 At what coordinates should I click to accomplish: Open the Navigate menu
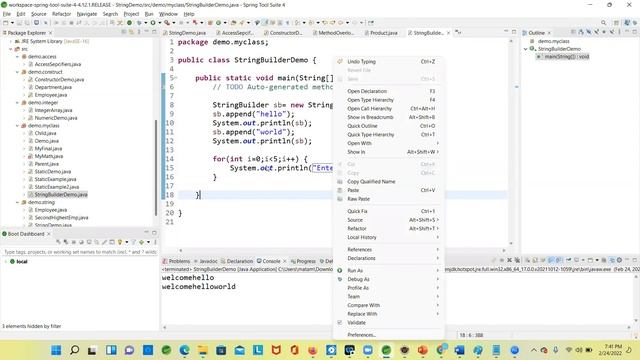pyautogui.click(x=87, y=14)
